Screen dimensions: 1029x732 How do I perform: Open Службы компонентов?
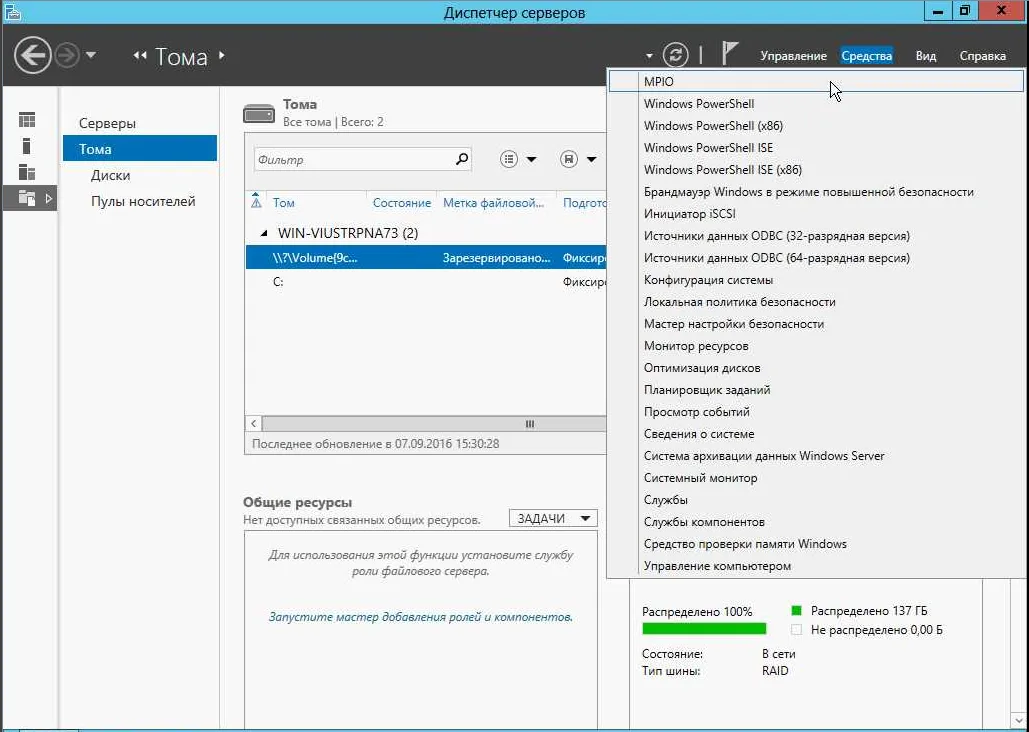click(816, 521)
